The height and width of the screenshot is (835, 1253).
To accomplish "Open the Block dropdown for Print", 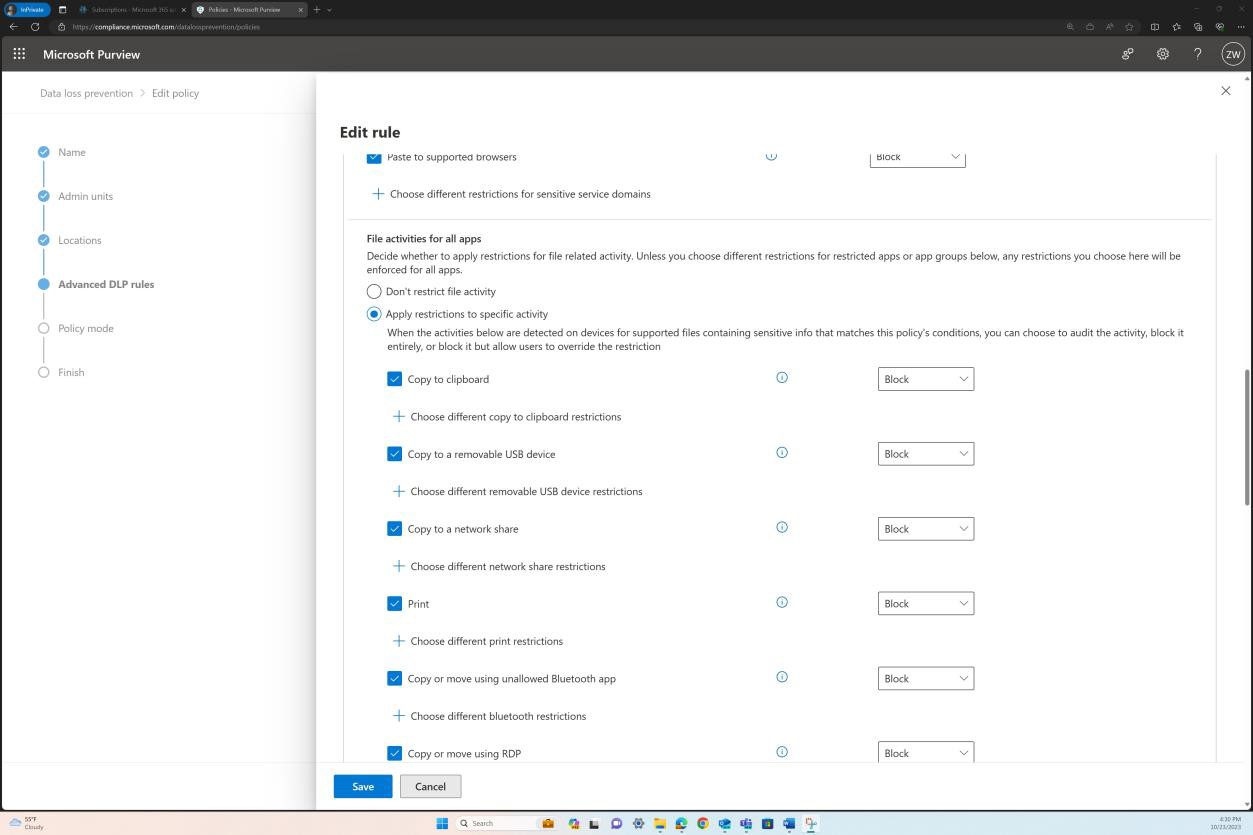I will (925, 603).
